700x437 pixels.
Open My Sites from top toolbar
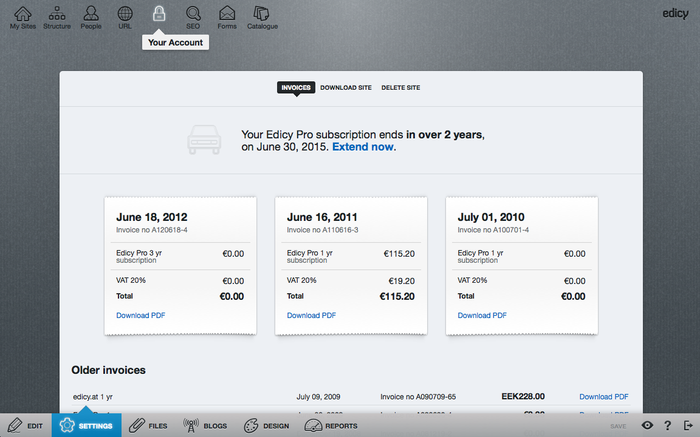click(22, 16)
